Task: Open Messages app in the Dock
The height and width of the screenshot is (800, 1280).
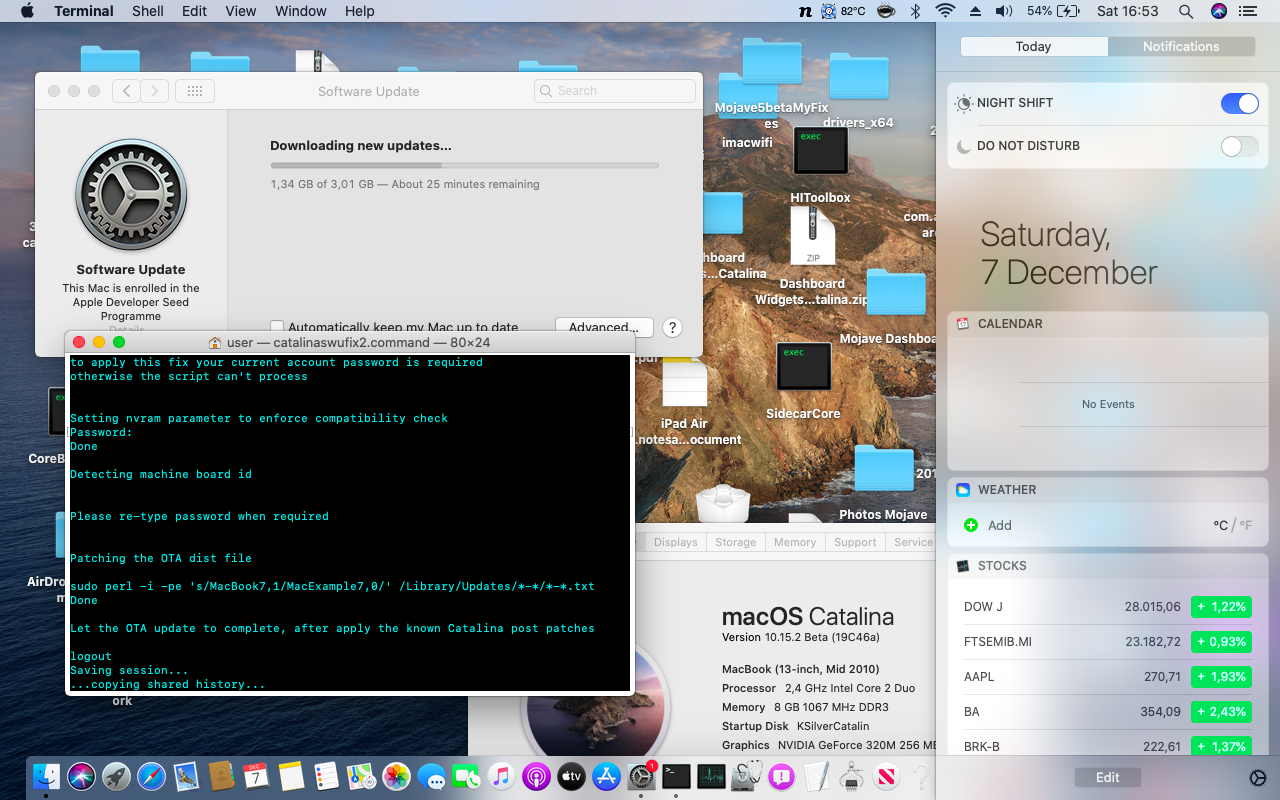Action: pyautogui.click(x=431, y=776)
